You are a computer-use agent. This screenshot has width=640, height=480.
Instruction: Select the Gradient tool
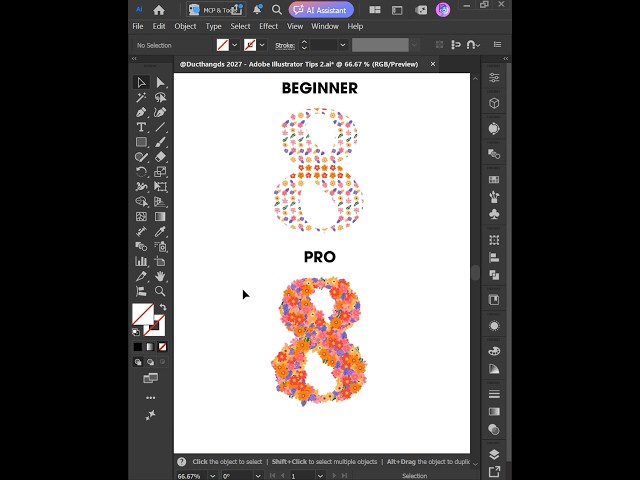(160, 217)
